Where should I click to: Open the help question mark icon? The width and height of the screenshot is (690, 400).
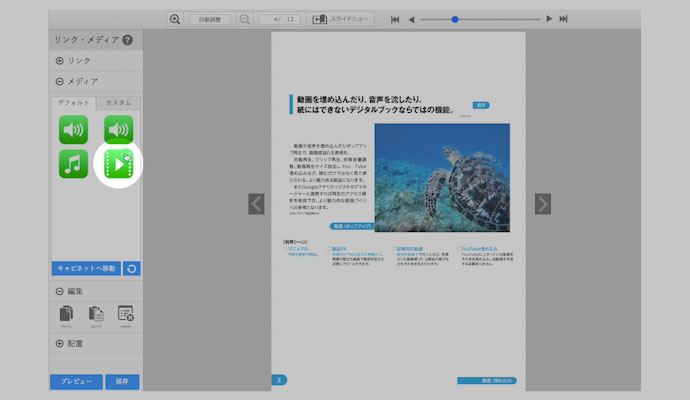127,40
